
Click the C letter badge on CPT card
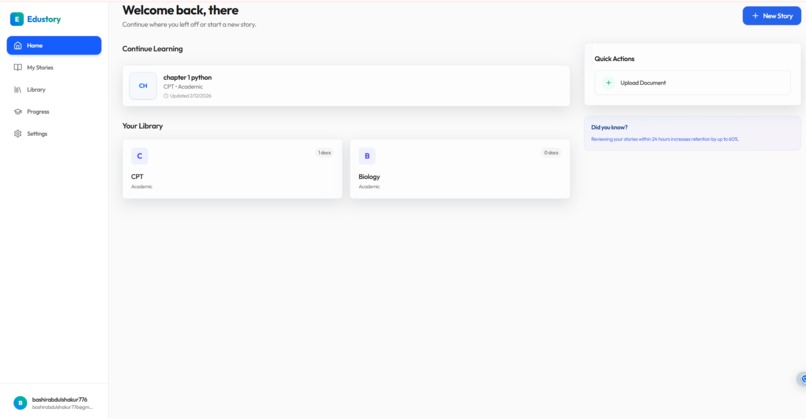139,156
